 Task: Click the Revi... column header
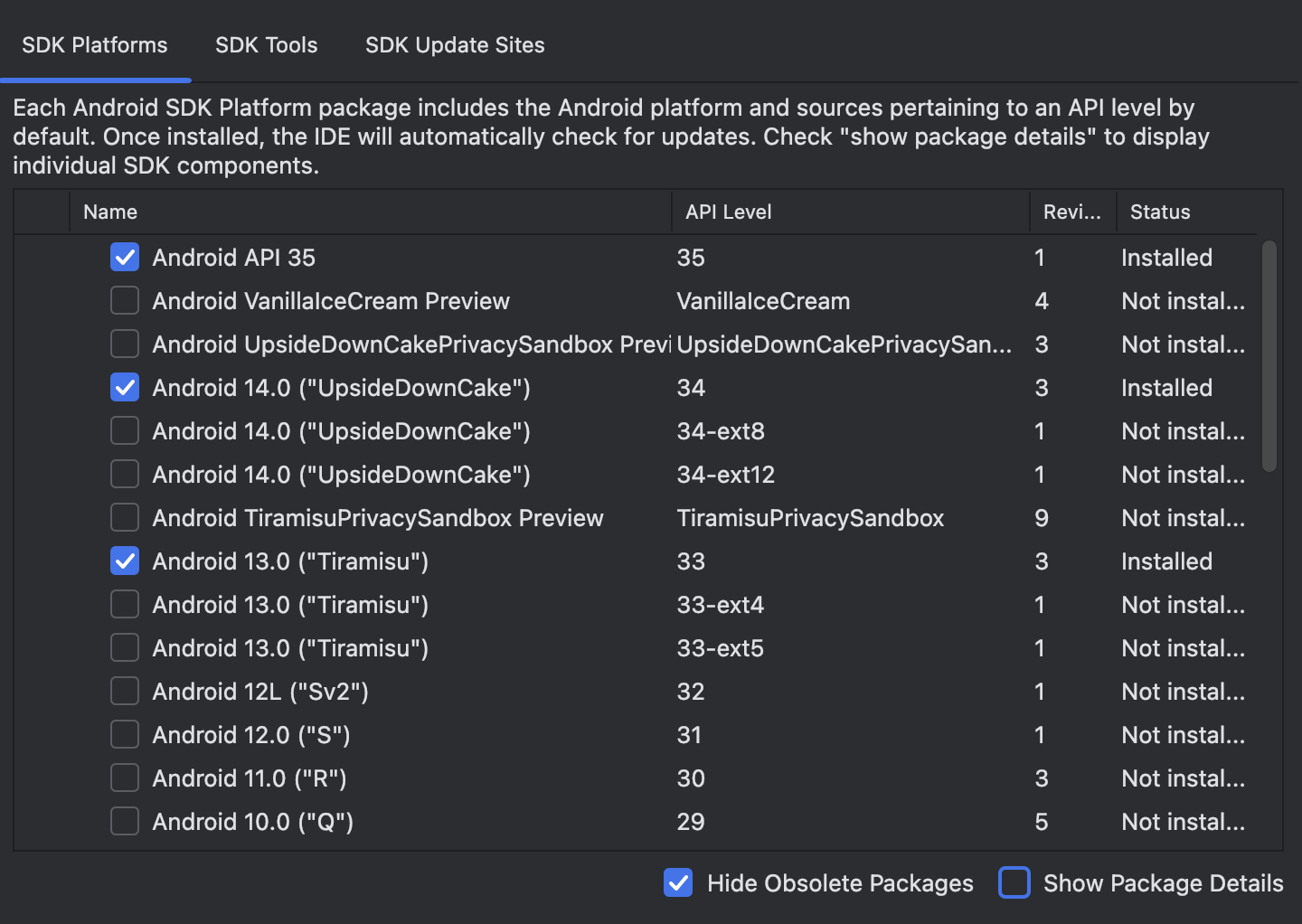[1073, 212]
